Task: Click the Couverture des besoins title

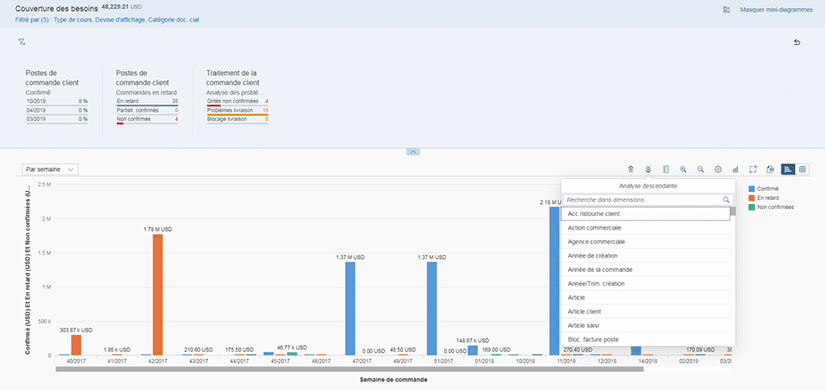Action: (x=56, y=9)
